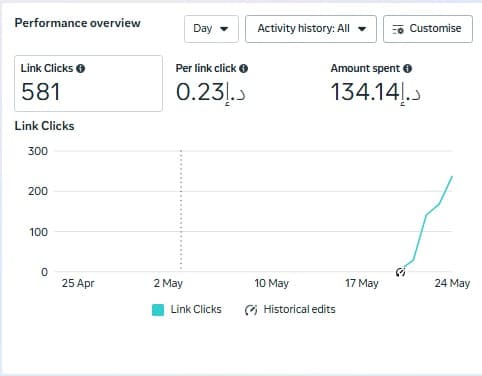Click the historical edit marker on the chart
Screen dimensions: 482x376
tap(400, 272)
